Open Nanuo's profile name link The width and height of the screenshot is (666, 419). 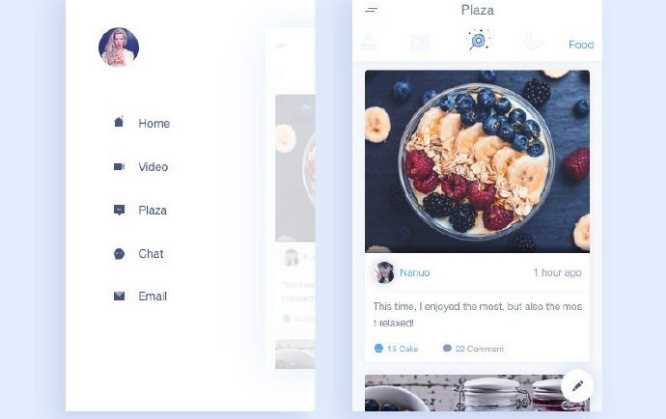click(x=415, y=273)
